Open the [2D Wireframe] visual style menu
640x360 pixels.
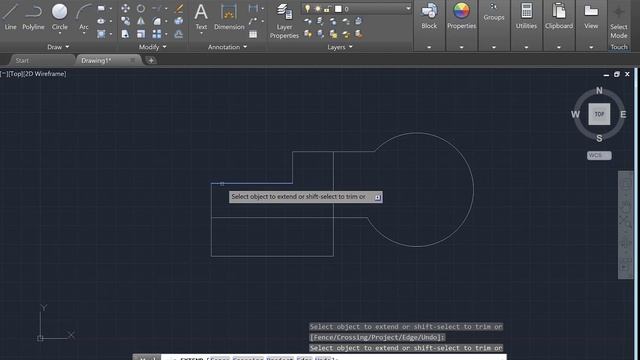46,74
